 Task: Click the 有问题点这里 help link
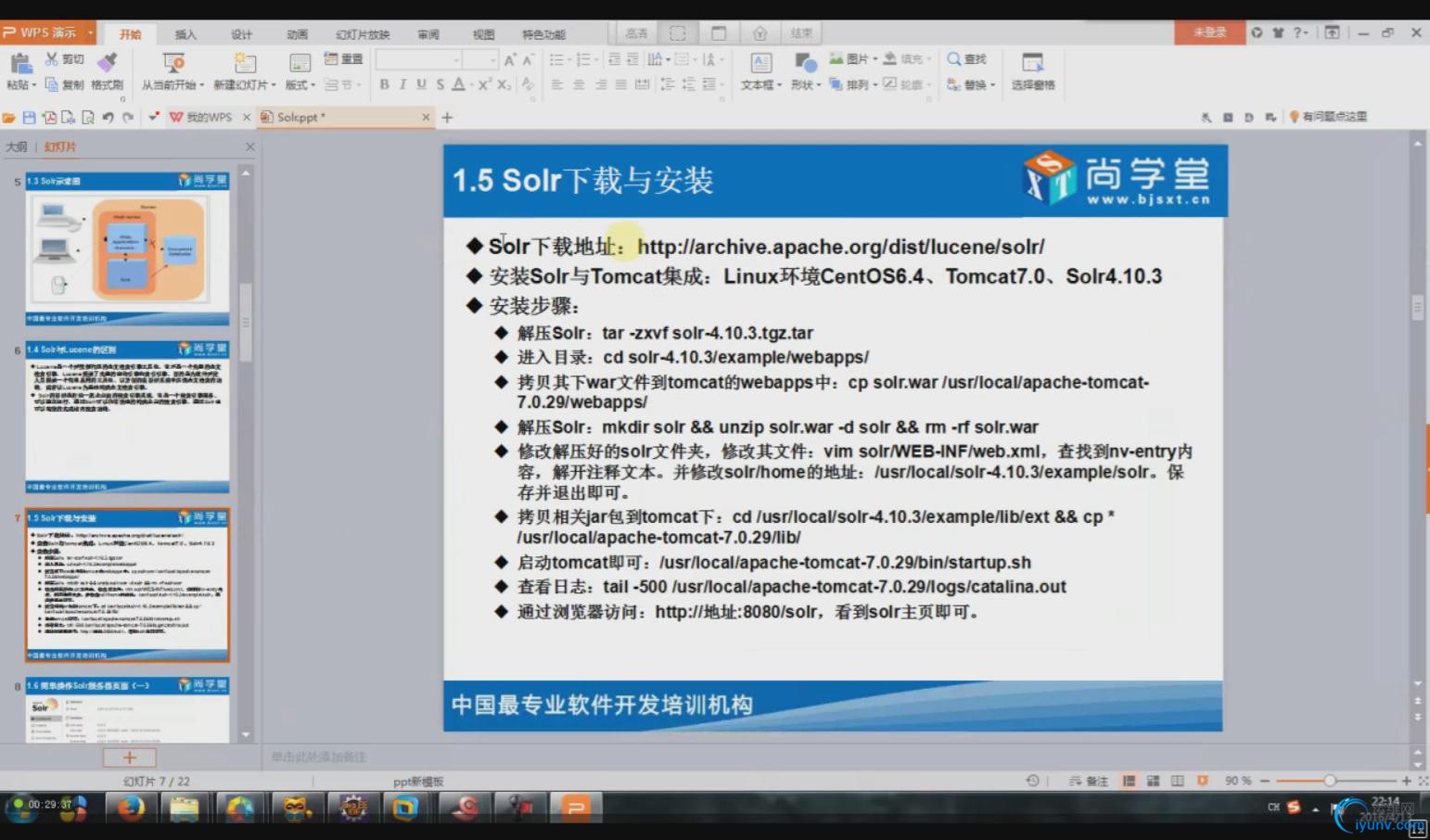1328,117
